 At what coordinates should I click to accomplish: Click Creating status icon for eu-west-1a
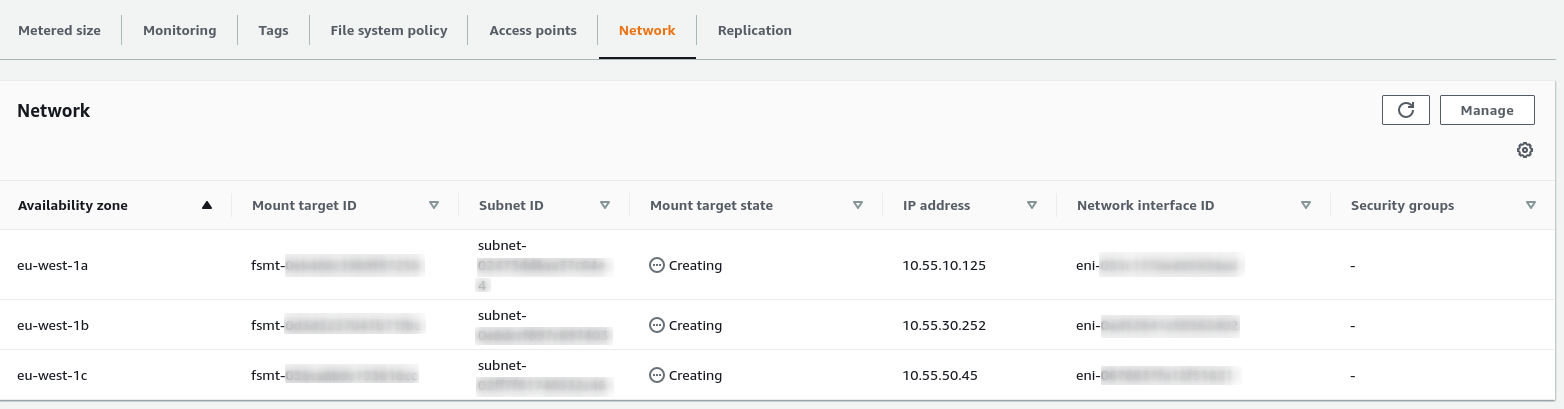coord(657,266)
